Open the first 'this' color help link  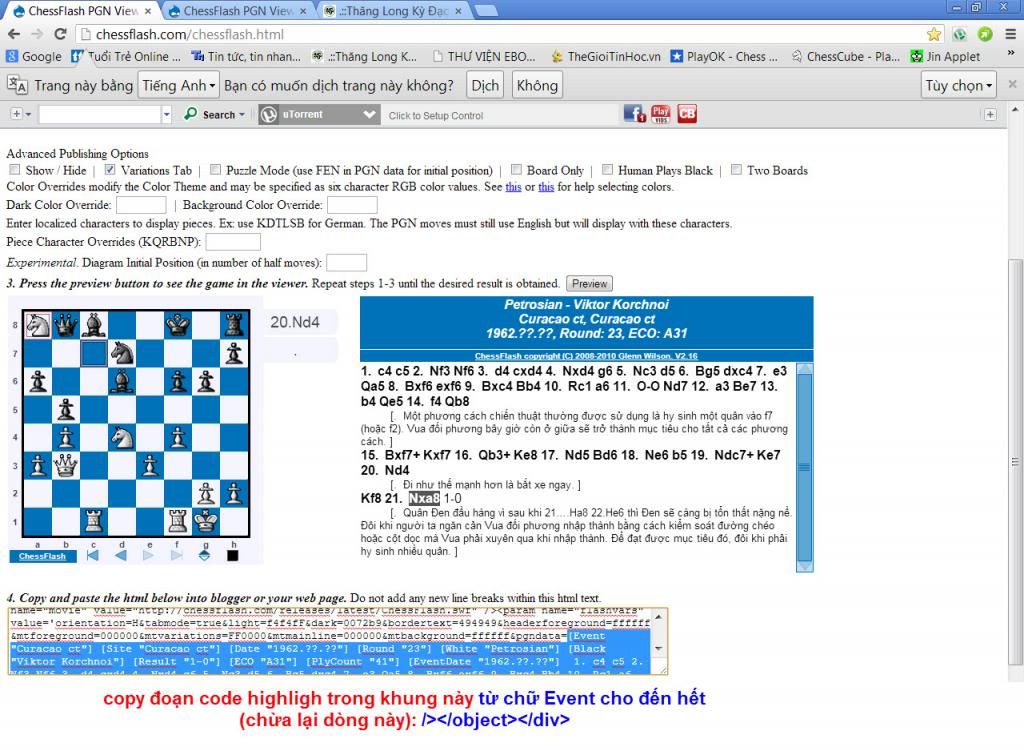513,187
